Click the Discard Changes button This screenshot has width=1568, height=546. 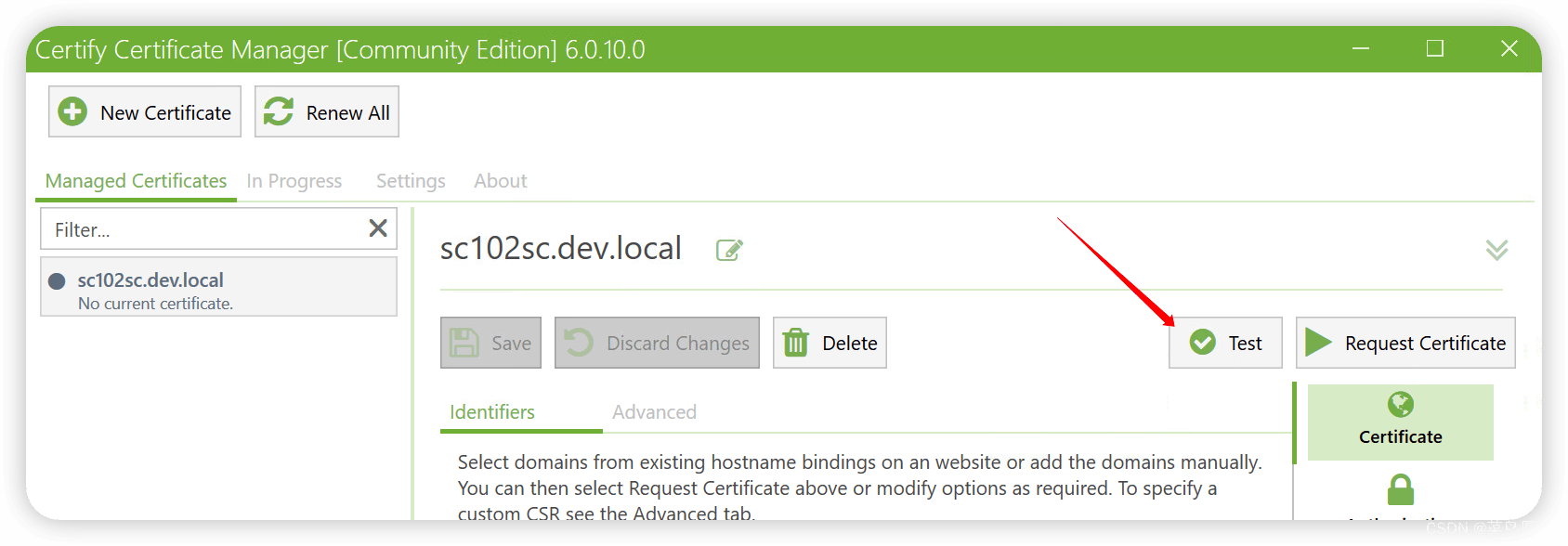click(x=657, y=343)
